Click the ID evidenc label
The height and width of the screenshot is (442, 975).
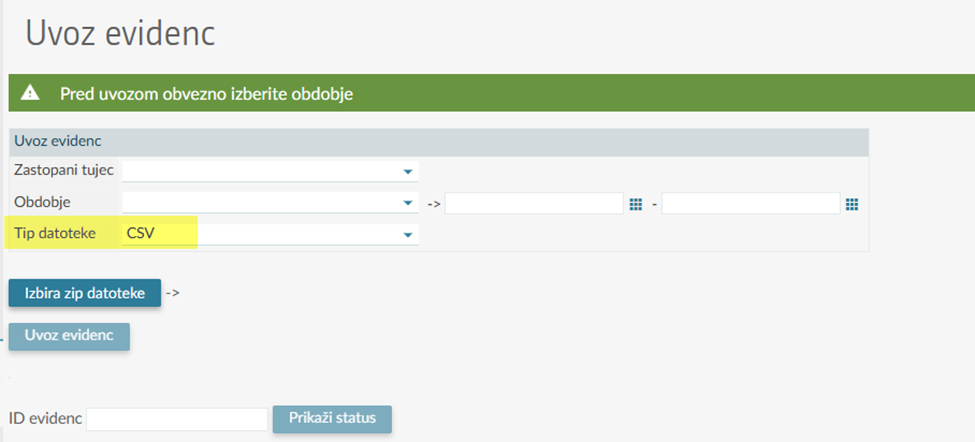[x=45, y=419]
